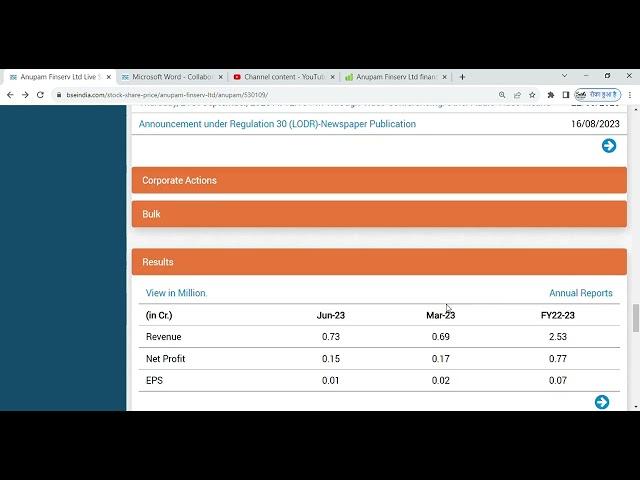
Task: Click the EPS row label
Action: [x=154, y=380]
